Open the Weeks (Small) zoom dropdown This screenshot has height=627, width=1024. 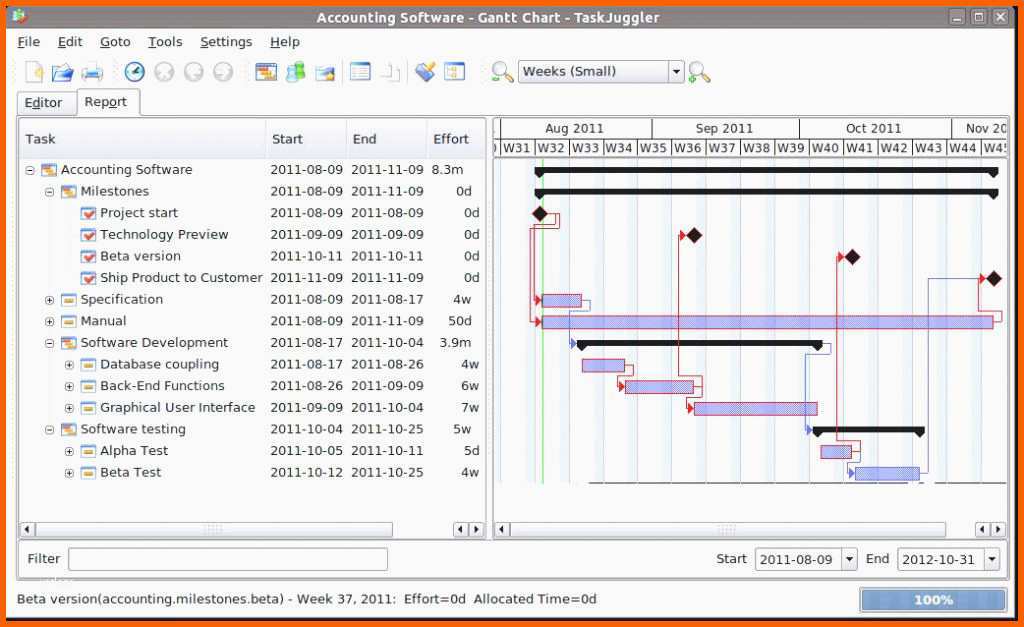pos(676,72)
